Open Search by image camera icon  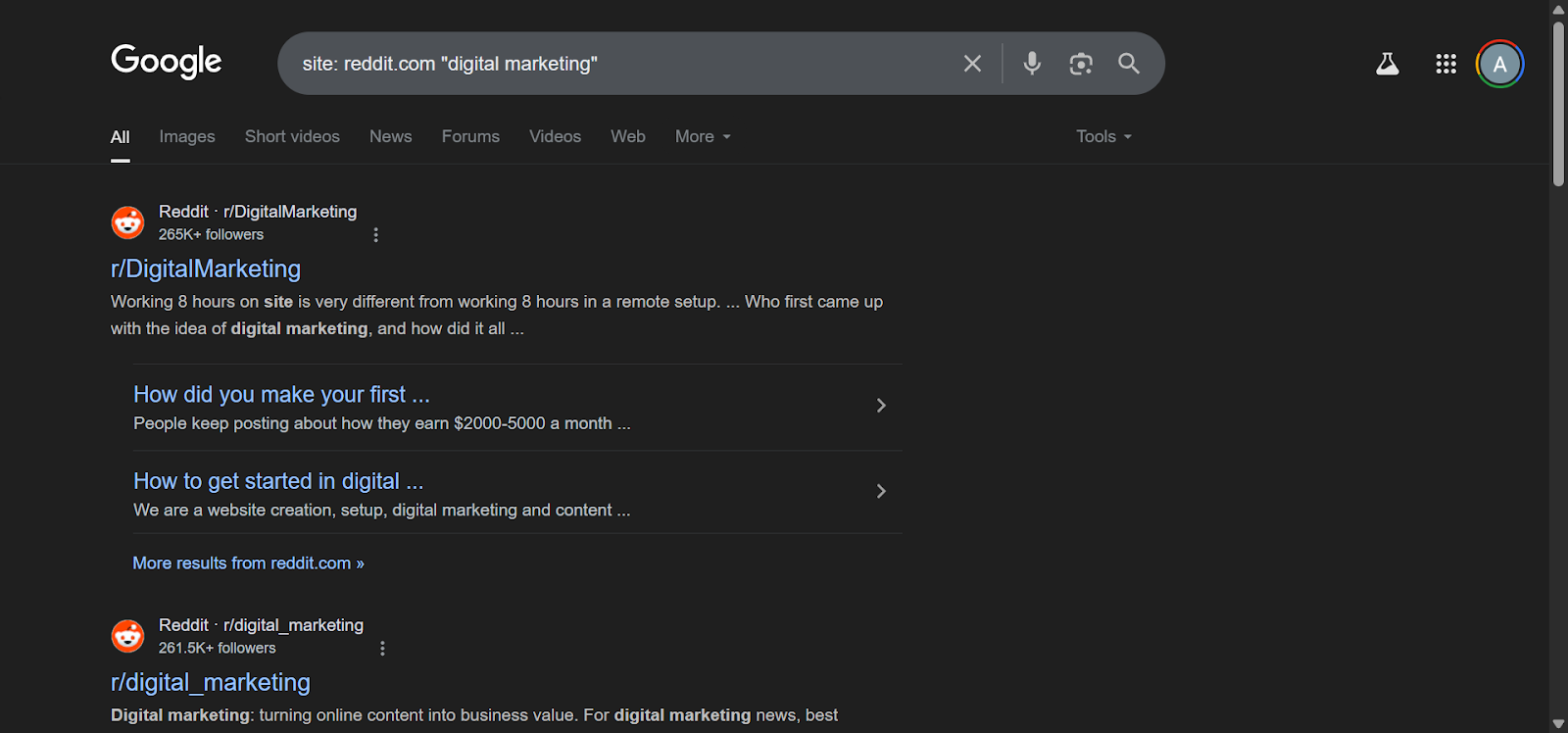(1081, 64)
